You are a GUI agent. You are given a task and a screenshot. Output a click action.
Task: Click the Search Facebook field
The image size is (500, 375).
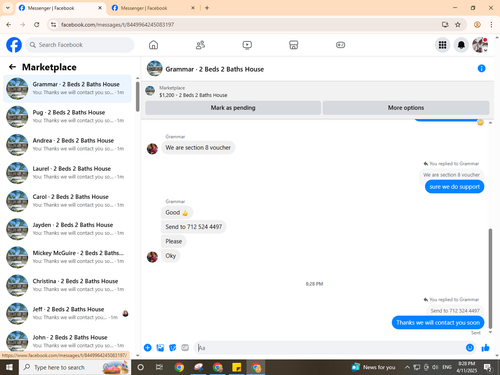(x=80, y=45)
